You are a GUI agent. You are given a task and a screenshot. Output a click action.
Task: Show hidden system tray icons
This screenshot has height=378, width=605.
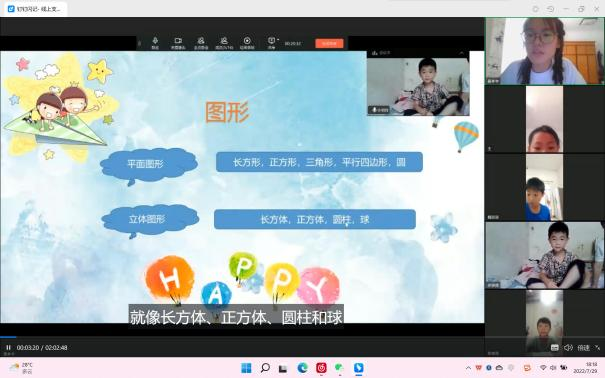[x=468, y=368]
